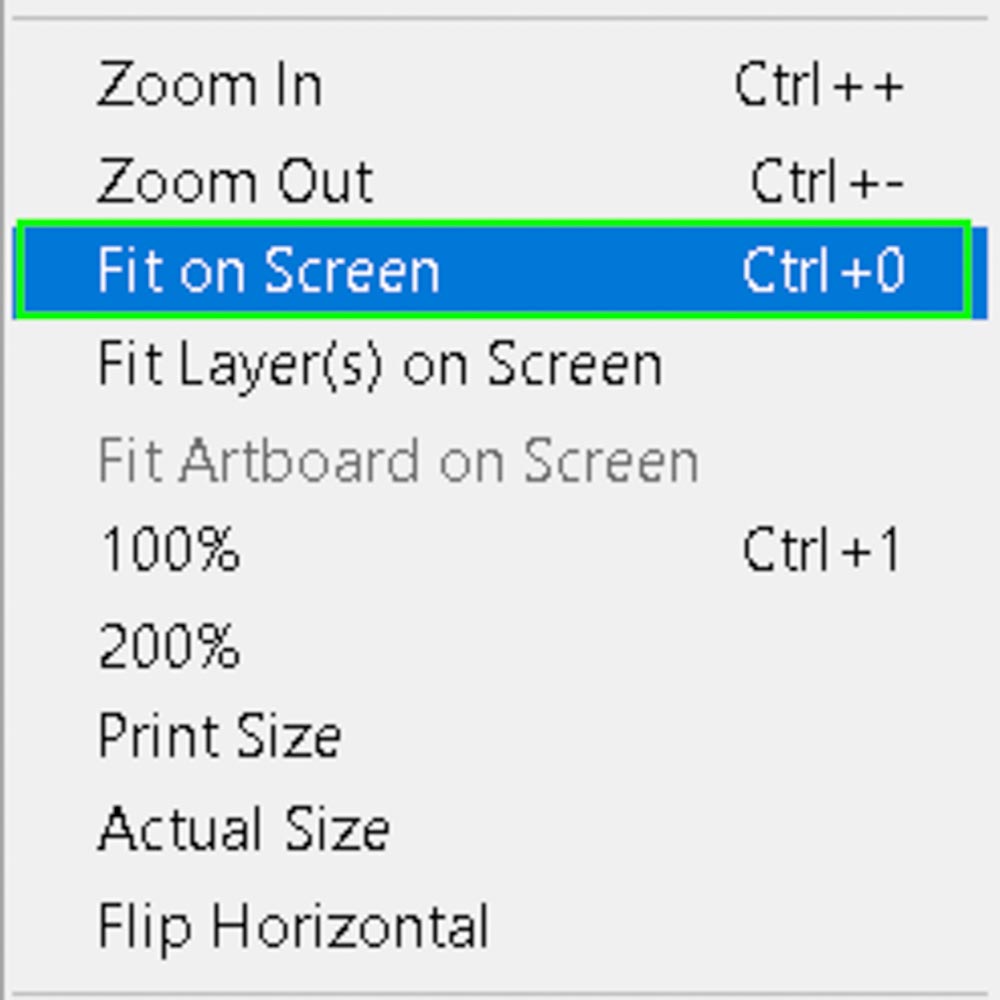Viewport: 1000px width, 1000px height.
Task: Activate the Ctrl++ Zoom In command
Action: (x=822, y=85)
